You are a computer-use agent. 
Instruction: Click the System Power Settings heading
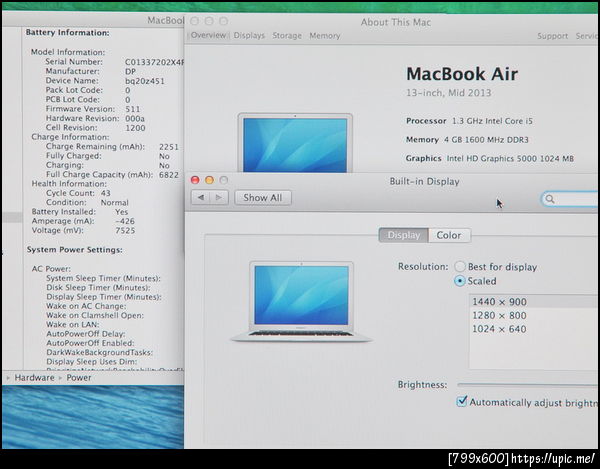tap(75, 250)
